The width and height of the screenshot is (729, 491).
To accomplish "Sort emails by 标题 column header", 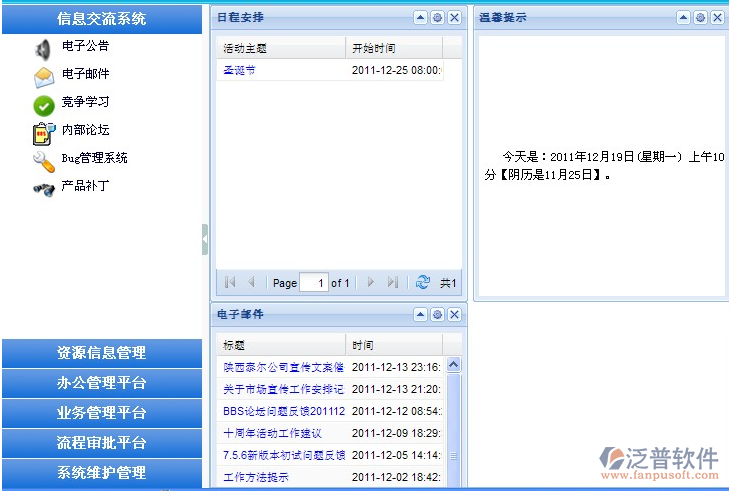I will pos(281,345).
